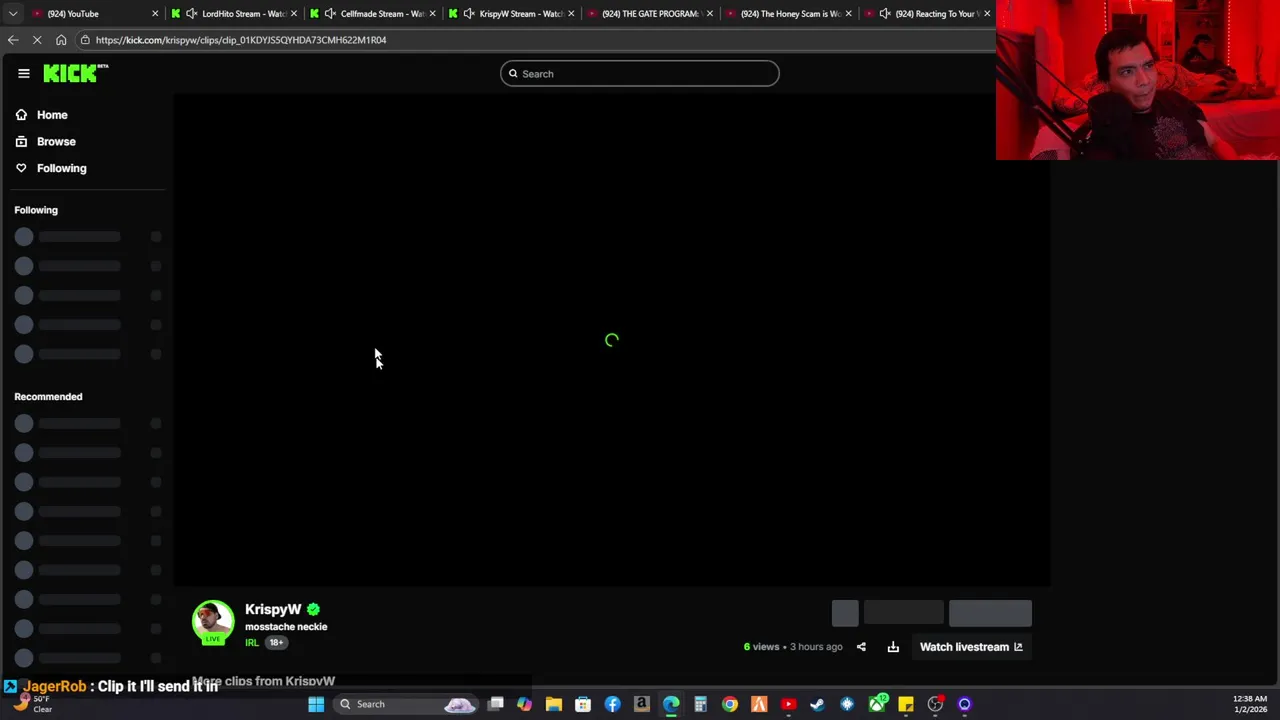Open Google Chrome from the taskbar
The width and height of the screenshot is (1280, 720).
click(730, 704)
